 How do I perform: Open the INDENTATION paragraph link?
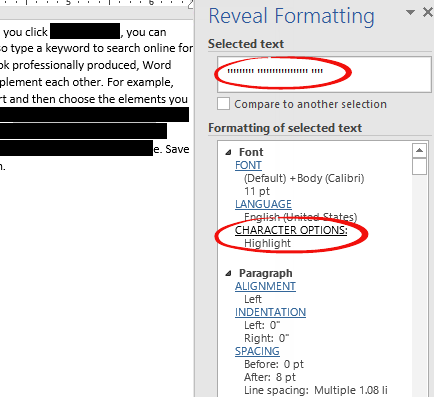270,312
